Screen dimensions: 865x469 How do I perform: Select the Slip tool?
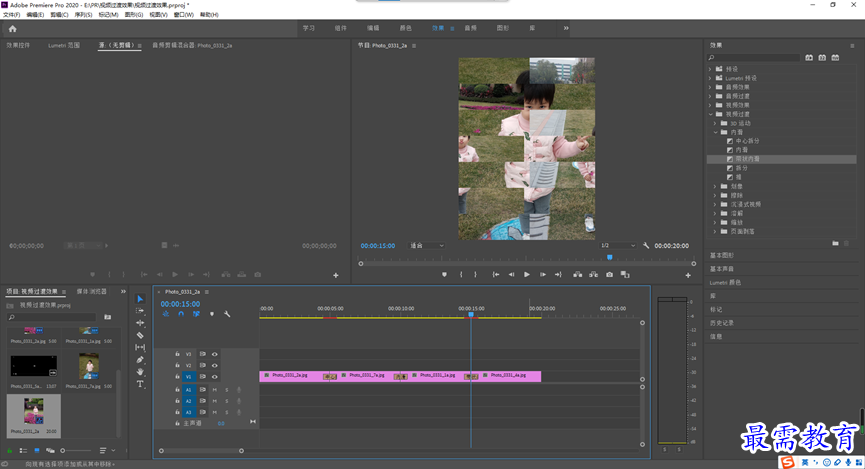[x=140, y=347]
